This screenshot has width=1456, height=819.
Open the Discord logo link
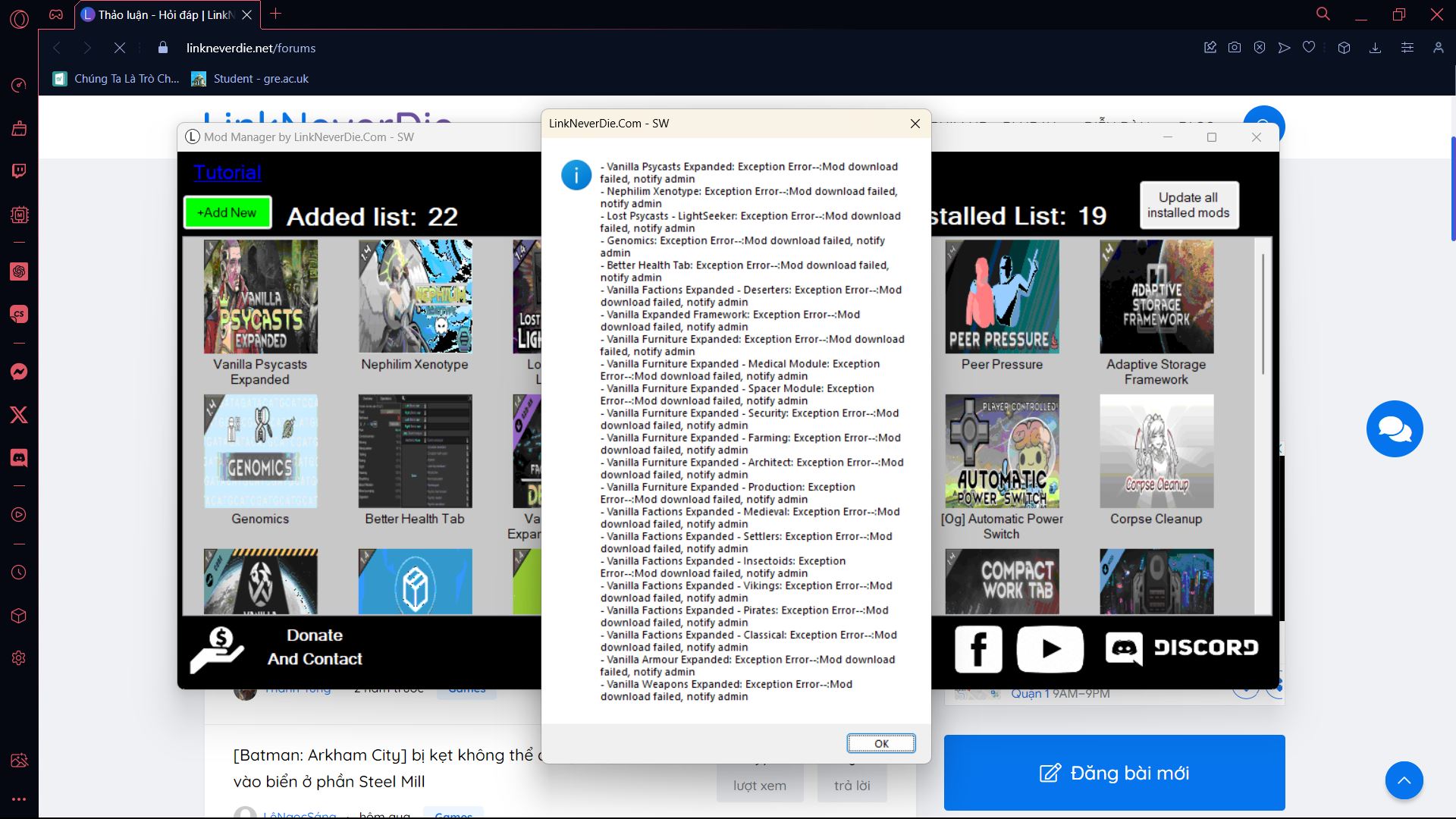(x=1181, y=648)
